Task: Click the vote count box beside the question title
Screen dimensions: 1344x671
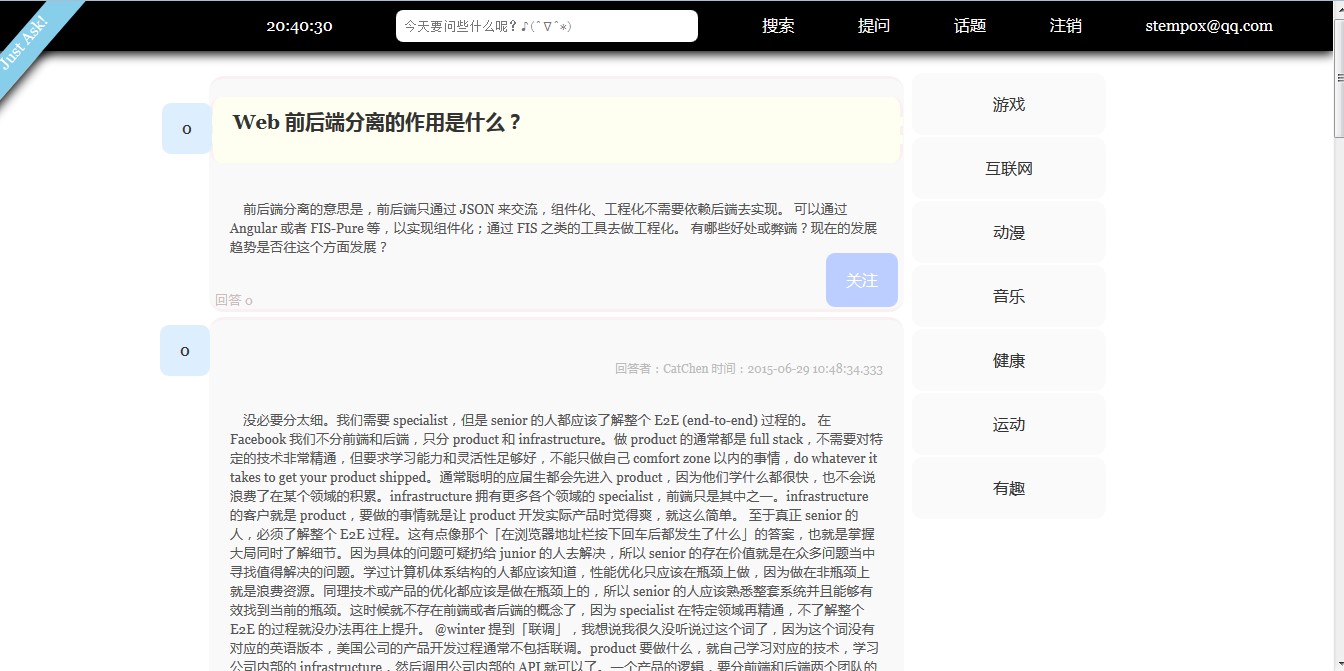Action: coord(187,128)
